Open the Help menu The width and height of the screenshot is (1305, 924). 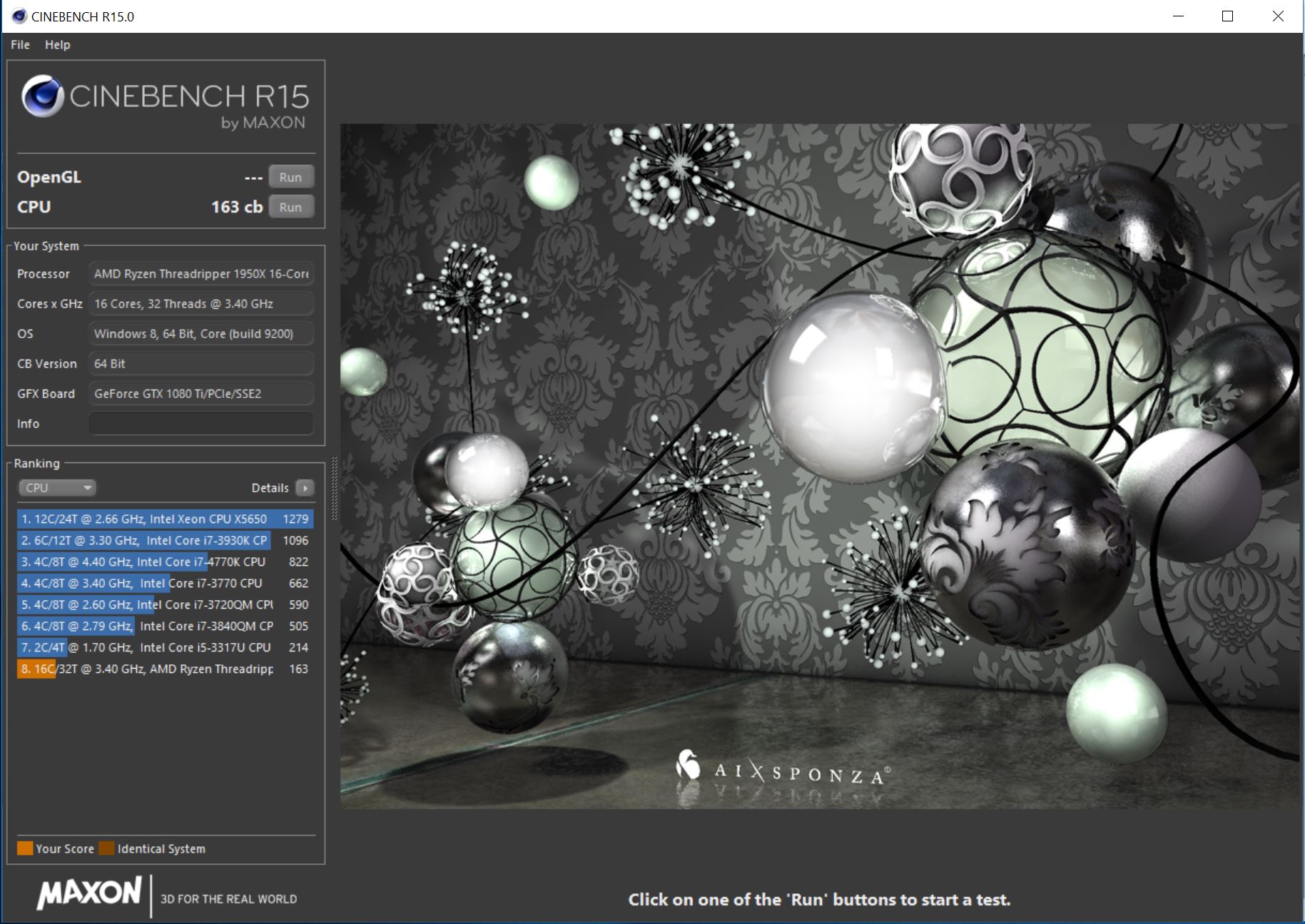pos(57,44)
